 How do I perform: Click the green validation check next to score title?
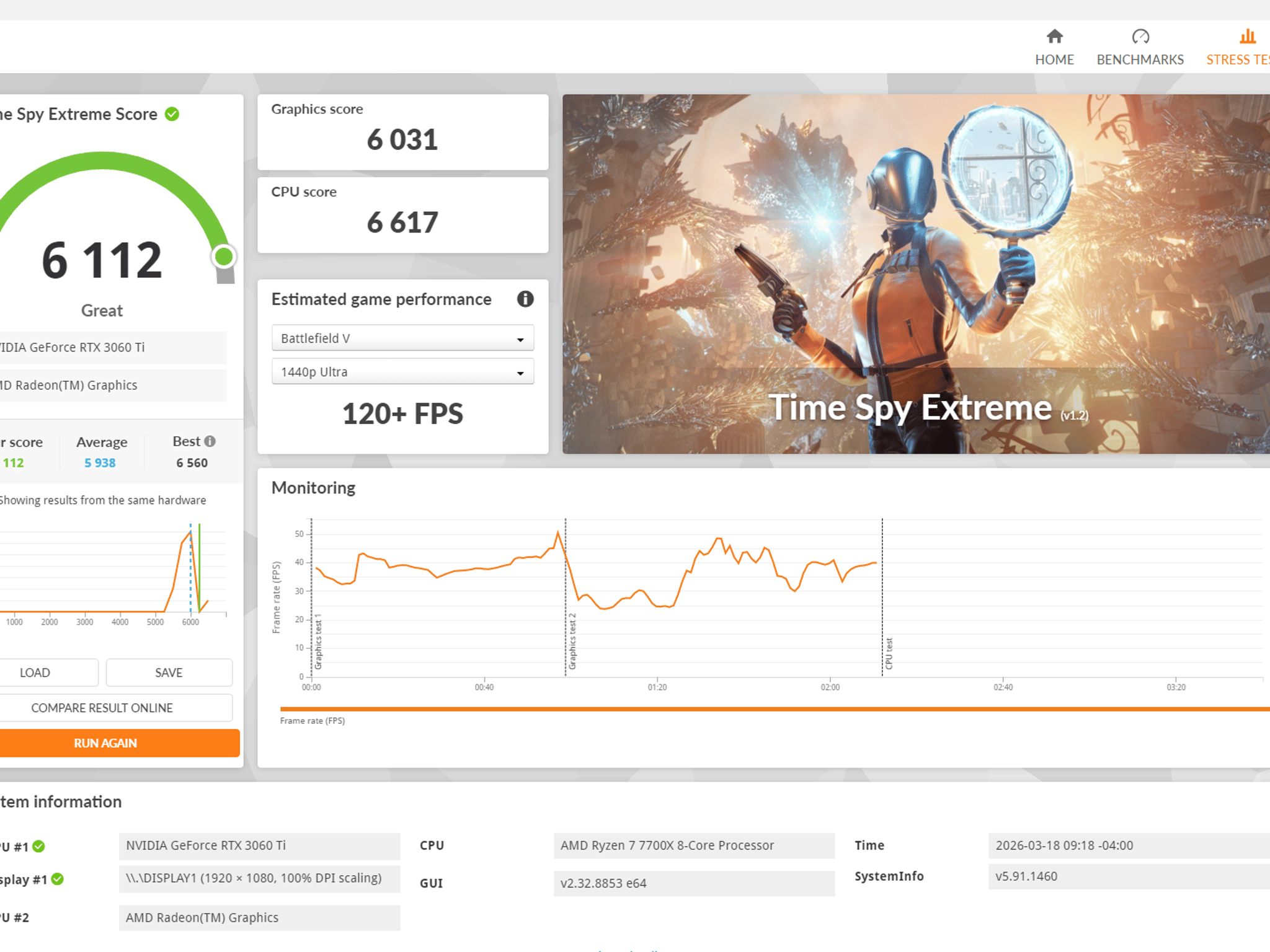(172, 114)
